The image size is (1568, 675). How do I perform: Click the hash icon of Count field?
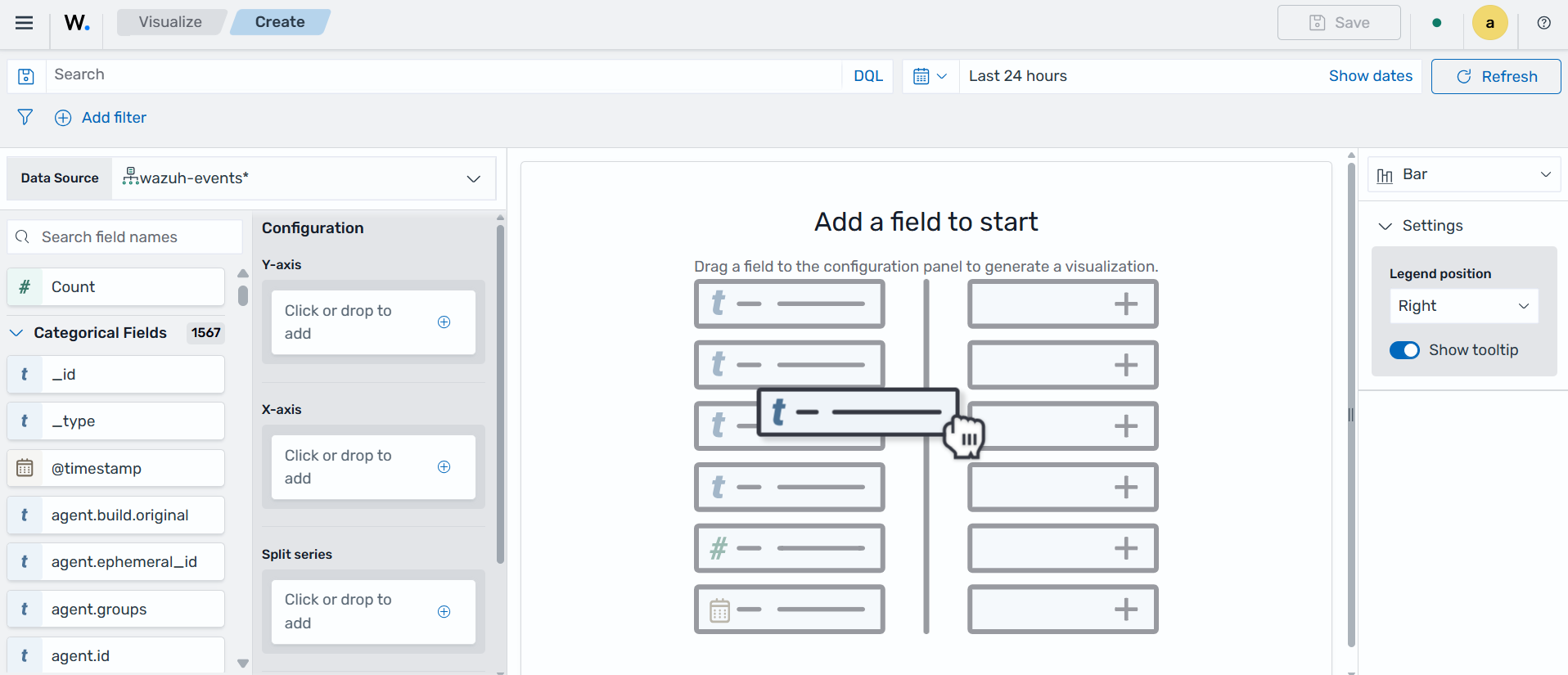pos(25,287)
